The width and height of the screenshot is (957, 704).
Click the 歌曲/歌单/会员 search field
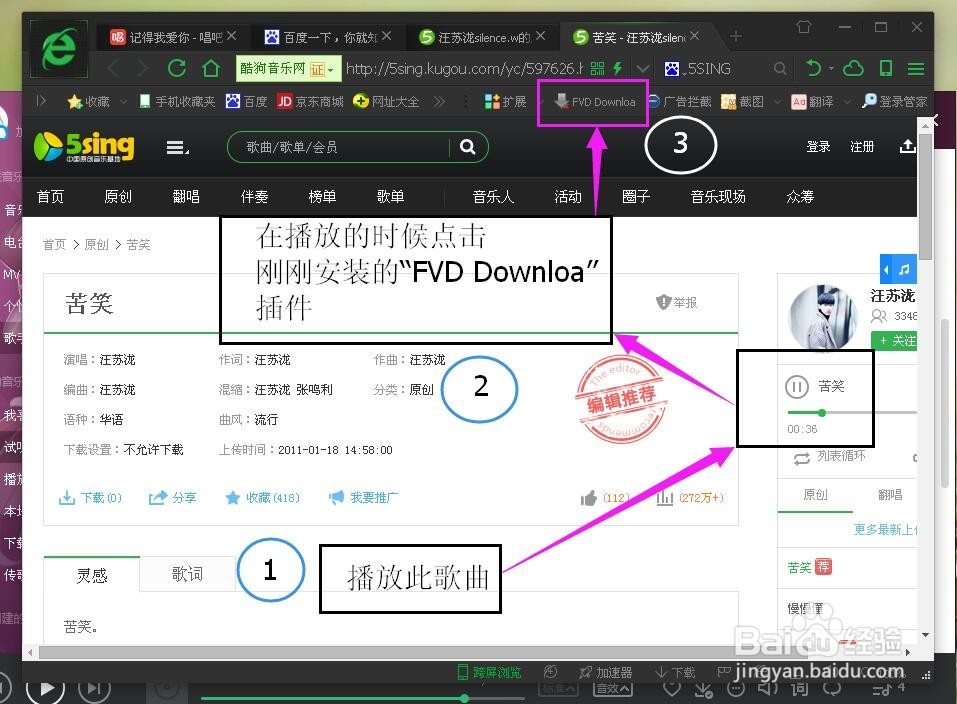coord(339,147)
